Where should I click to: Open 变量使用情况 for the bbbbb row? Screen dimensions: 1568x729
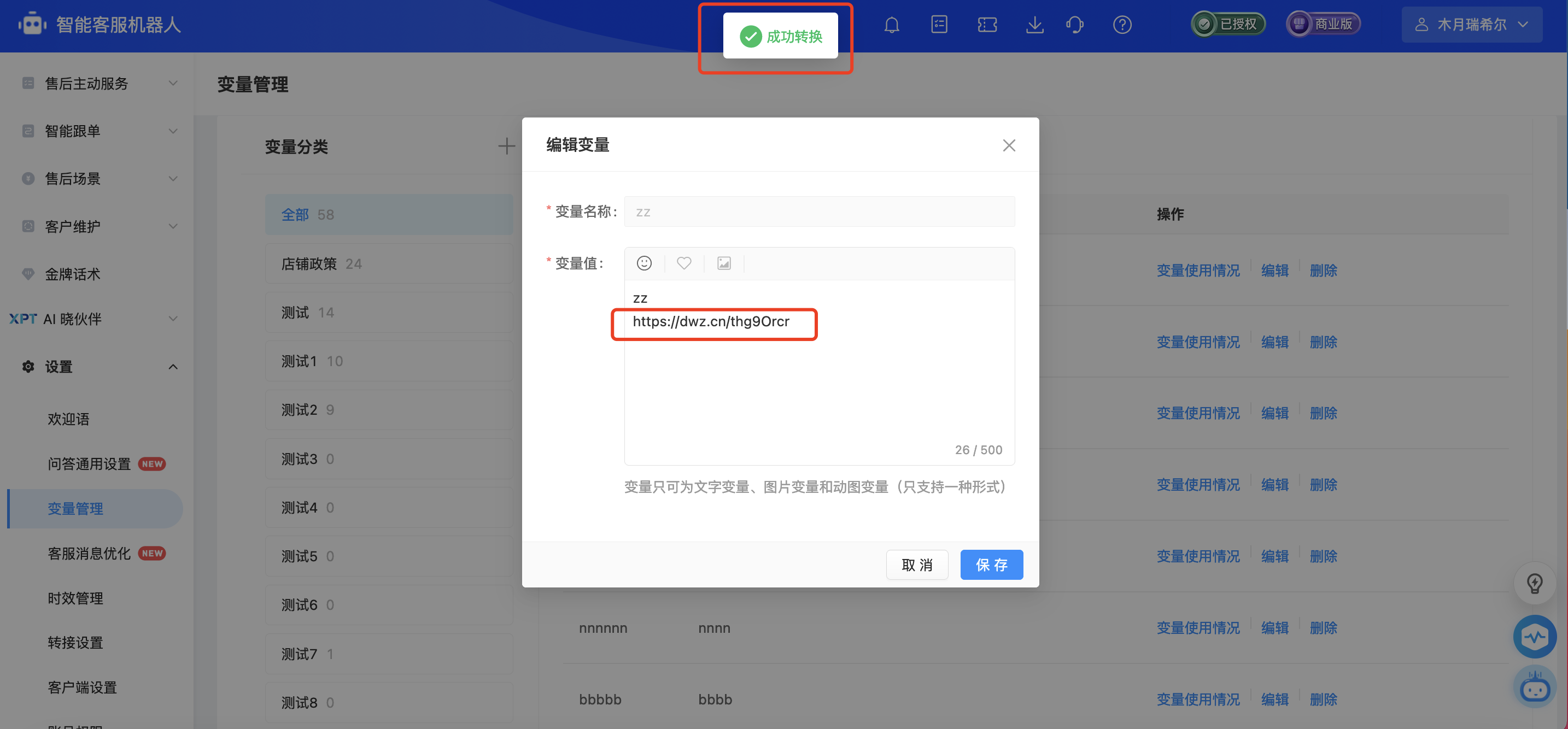coord(1197,699)
